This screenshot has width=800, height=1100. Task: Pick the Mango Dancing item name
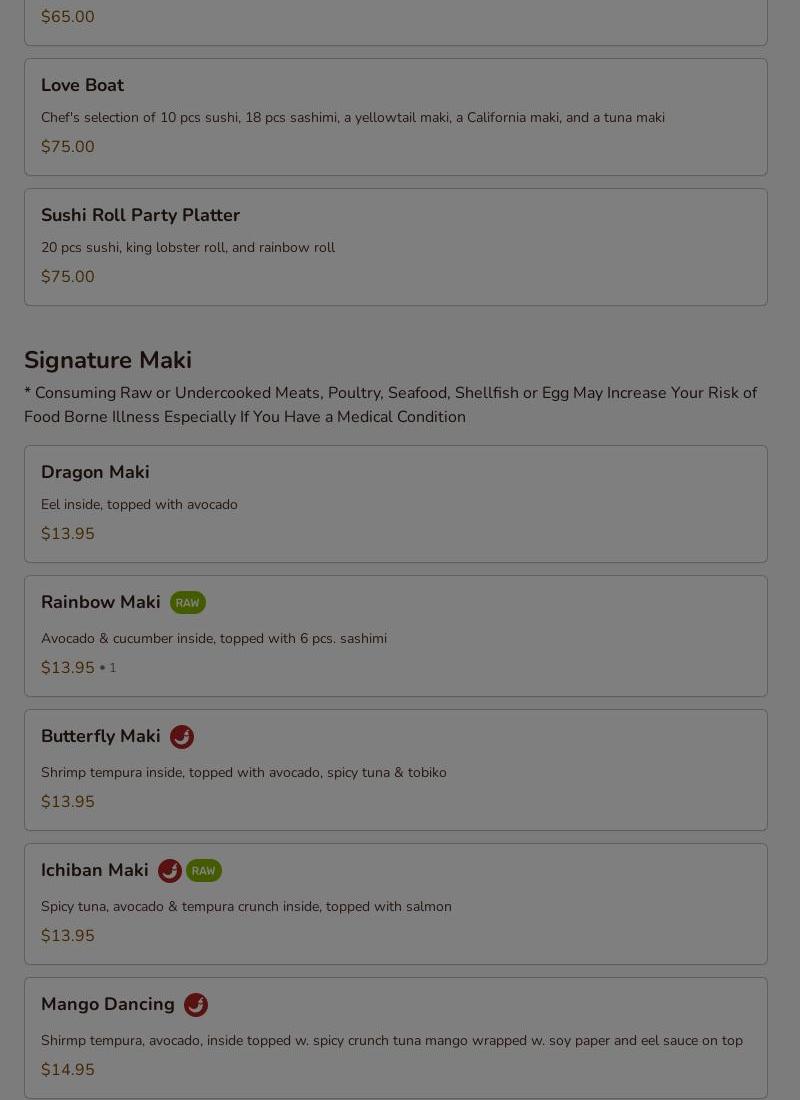click(107, 1004)
